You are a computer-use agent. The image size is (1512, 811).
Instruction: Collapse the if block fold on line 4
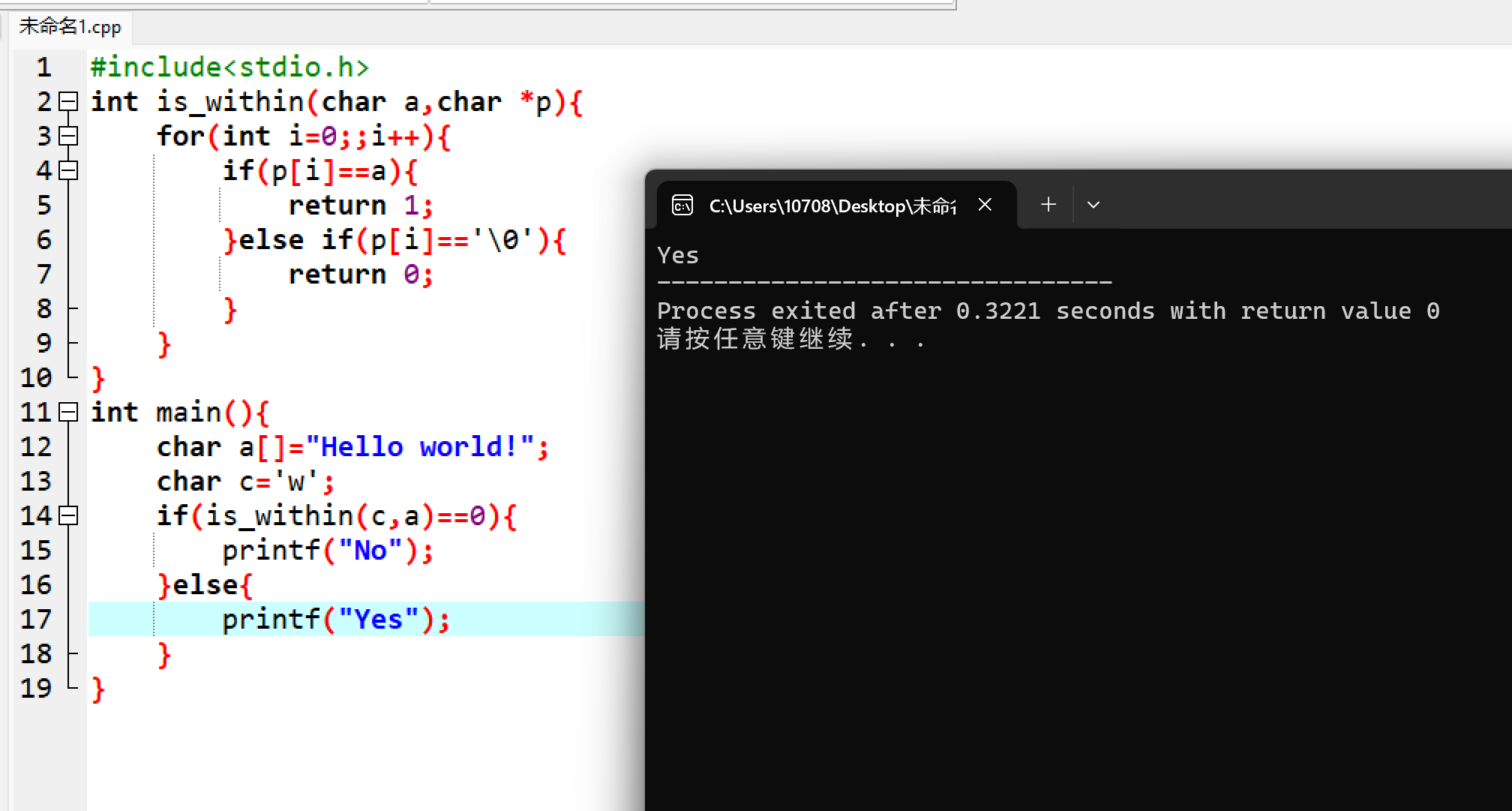[x=68, y=170]
